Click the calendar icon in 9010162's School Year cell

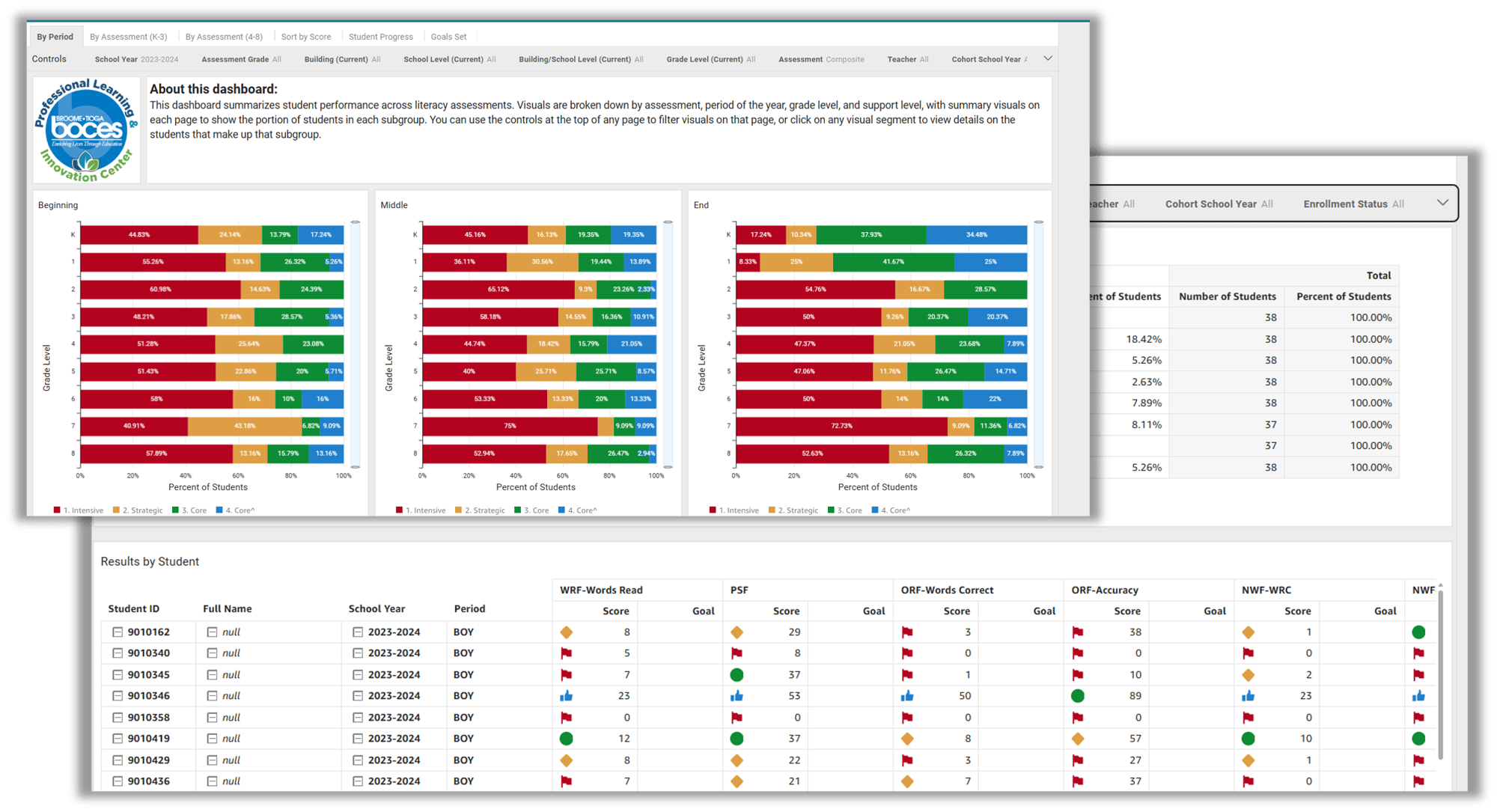click(x=358, y=632)
